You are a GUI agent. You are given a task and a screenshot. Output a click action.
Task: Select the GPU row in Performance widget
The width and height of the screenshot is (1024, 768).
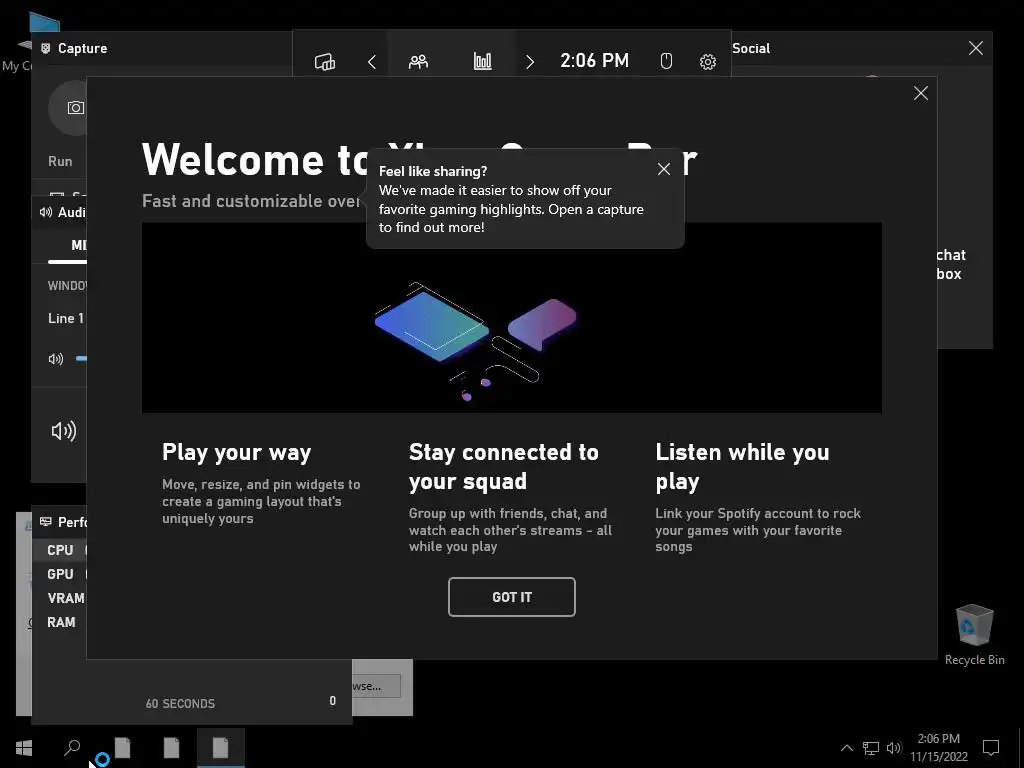tap(59, 574)
